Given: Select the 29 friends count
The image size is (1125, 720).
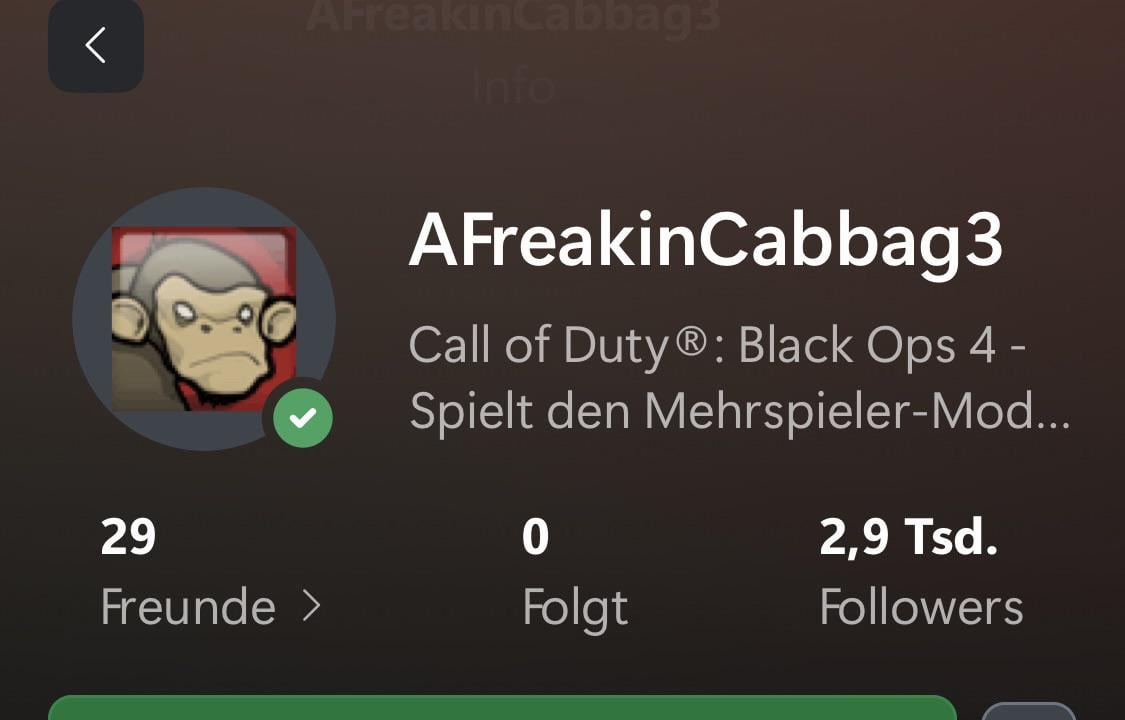Looking at the screenshot, I should tap(128, 537).
